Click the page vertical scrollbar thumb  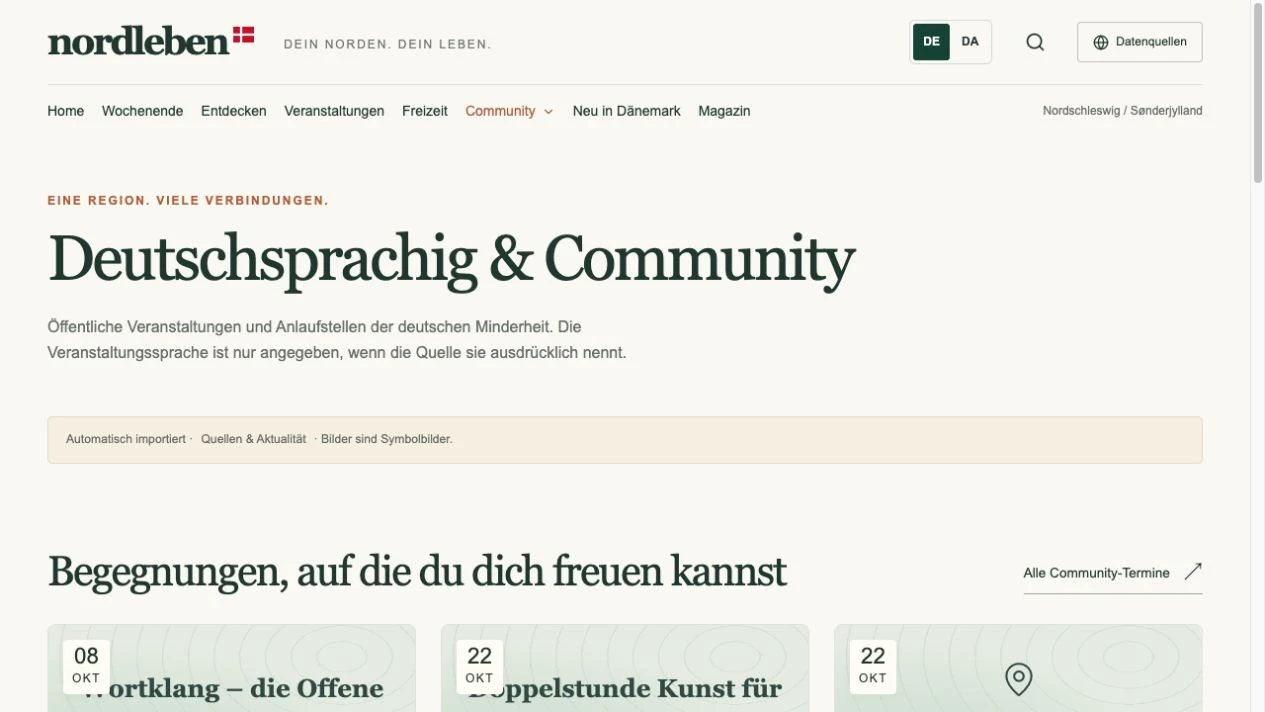(x=1258, y=93)
